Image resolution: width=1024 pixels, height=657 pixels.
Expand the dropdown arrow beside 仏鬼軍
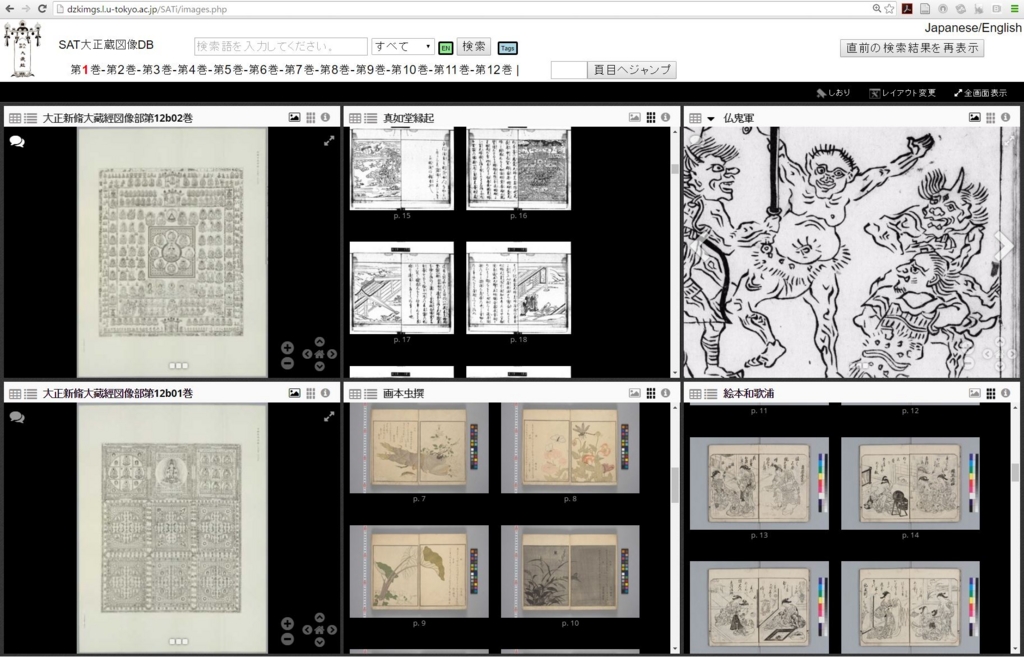[711, 119]
